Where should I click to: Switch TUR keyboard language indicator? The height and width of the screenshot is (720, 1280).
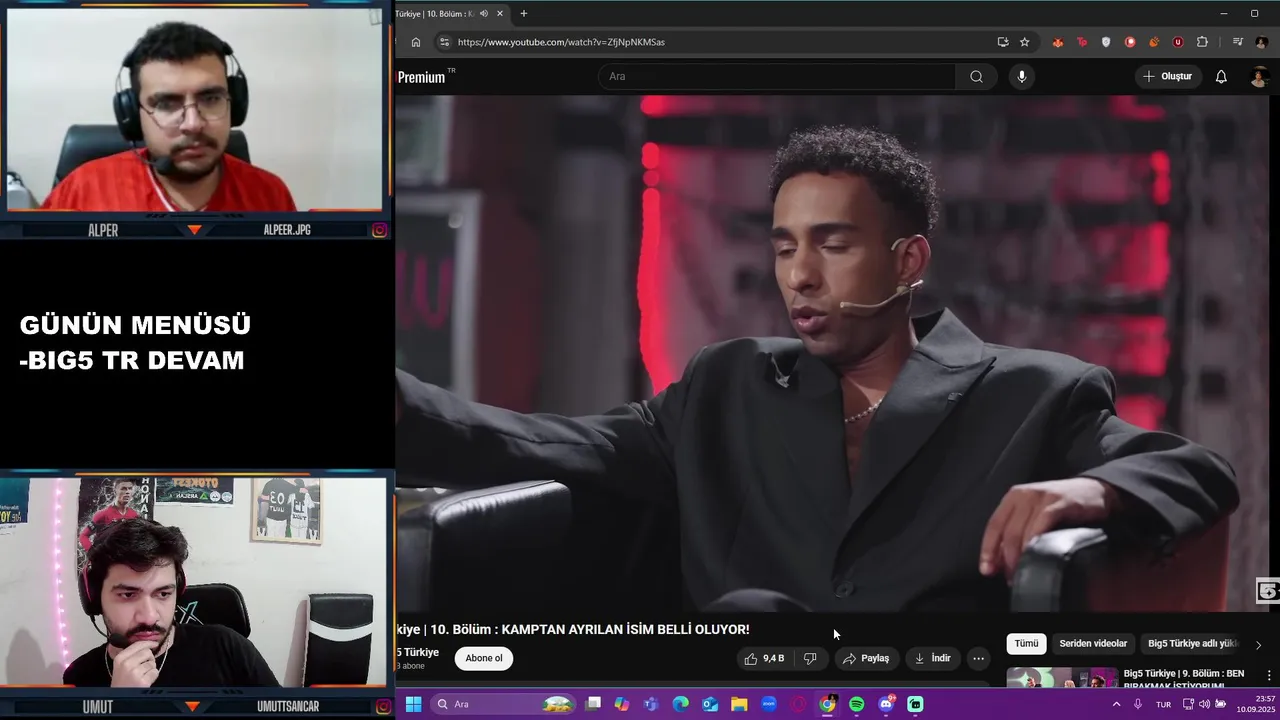[x=1163, y=704]
